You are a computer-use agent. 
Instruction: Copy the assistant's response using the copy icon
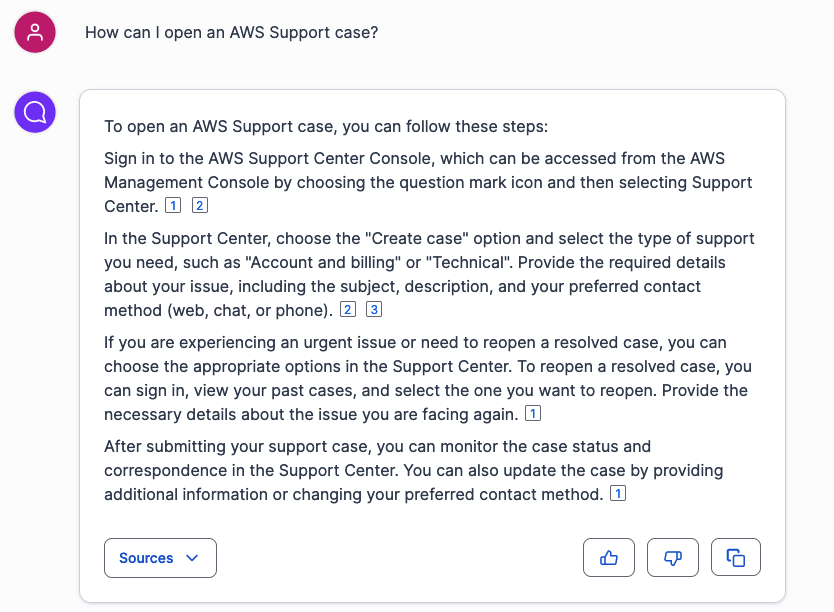pyautogui.click(x=736, y=557)
